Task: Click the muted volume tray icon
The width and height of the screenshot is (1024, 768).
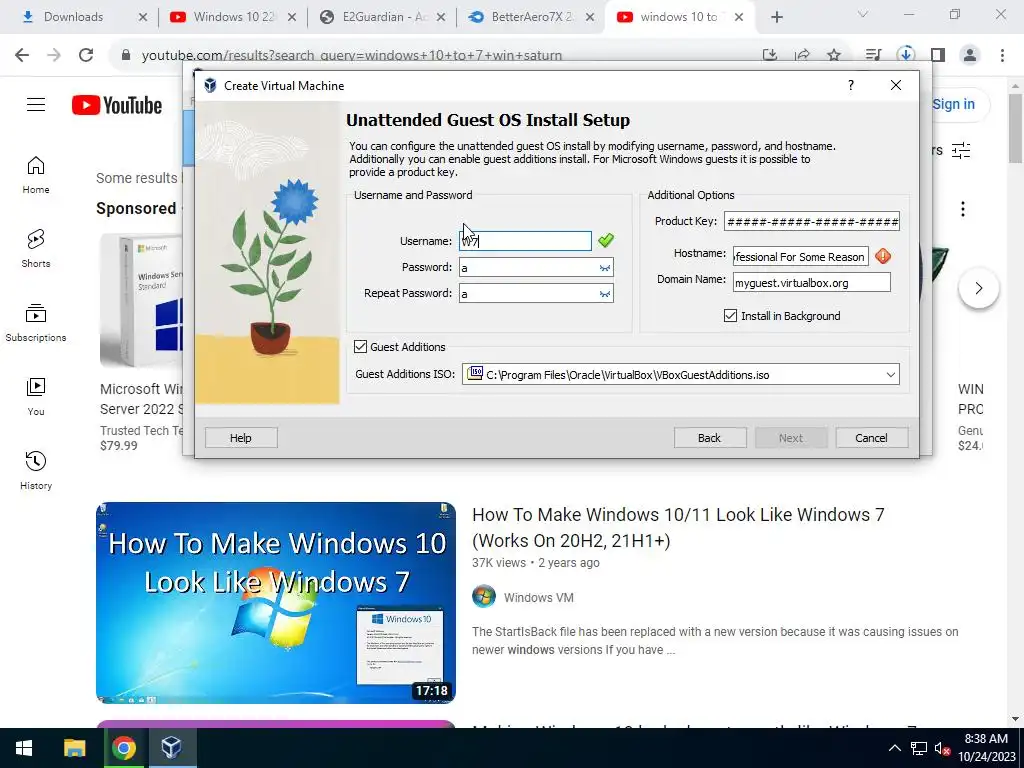Action: (x=942, y=748)
